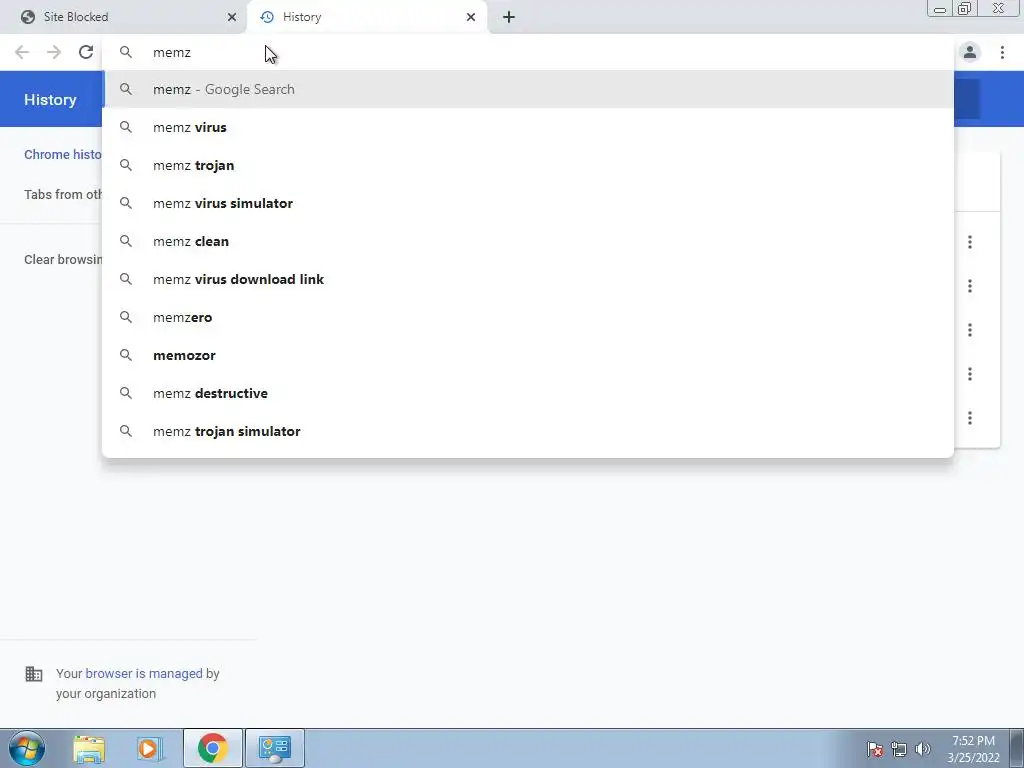
Task: Click the taskbar clock showing 7:52 PM
Action: click(x=973, y=749)
